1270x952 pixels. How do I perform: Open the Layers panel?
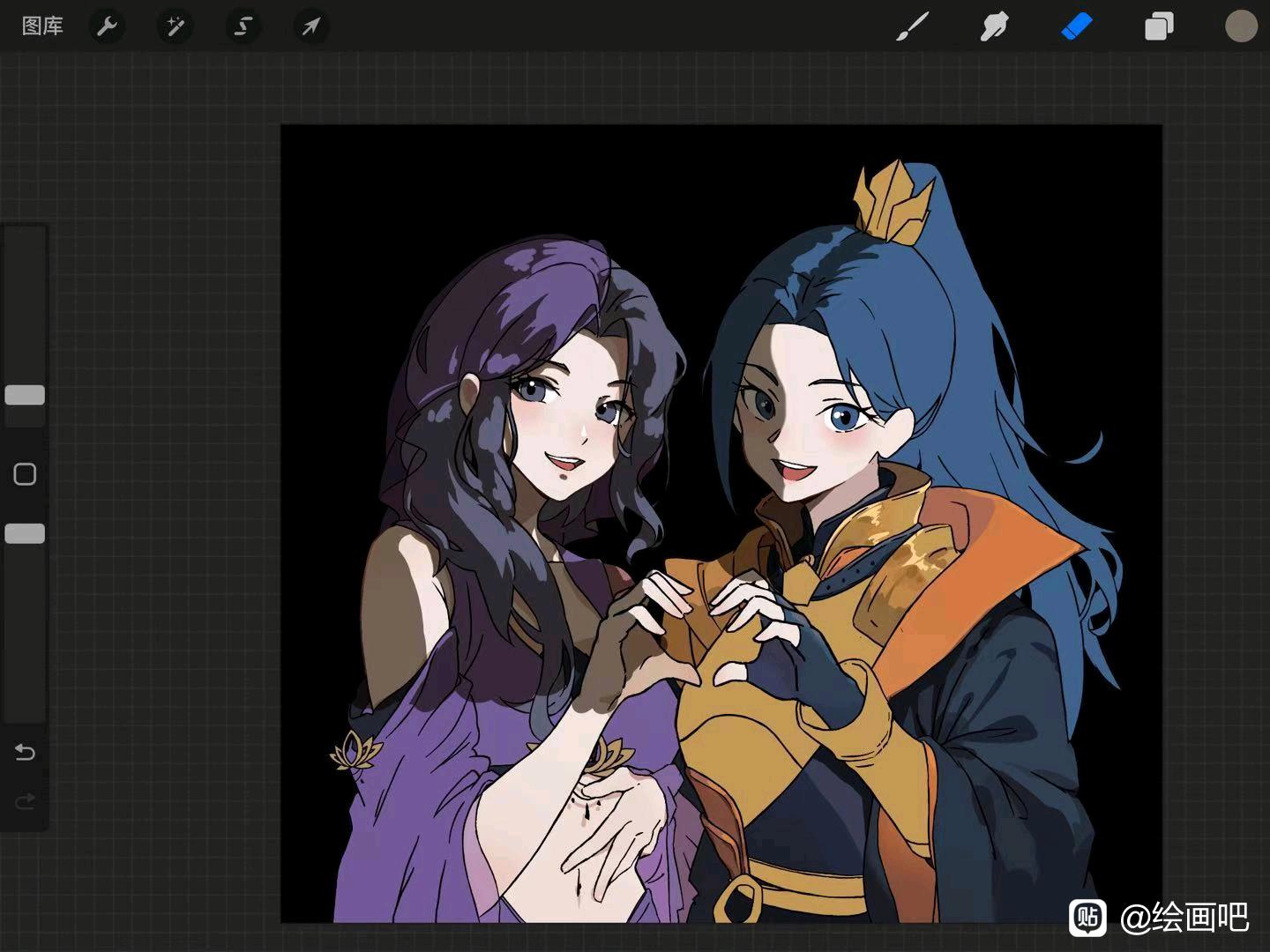coord(1159,26)
